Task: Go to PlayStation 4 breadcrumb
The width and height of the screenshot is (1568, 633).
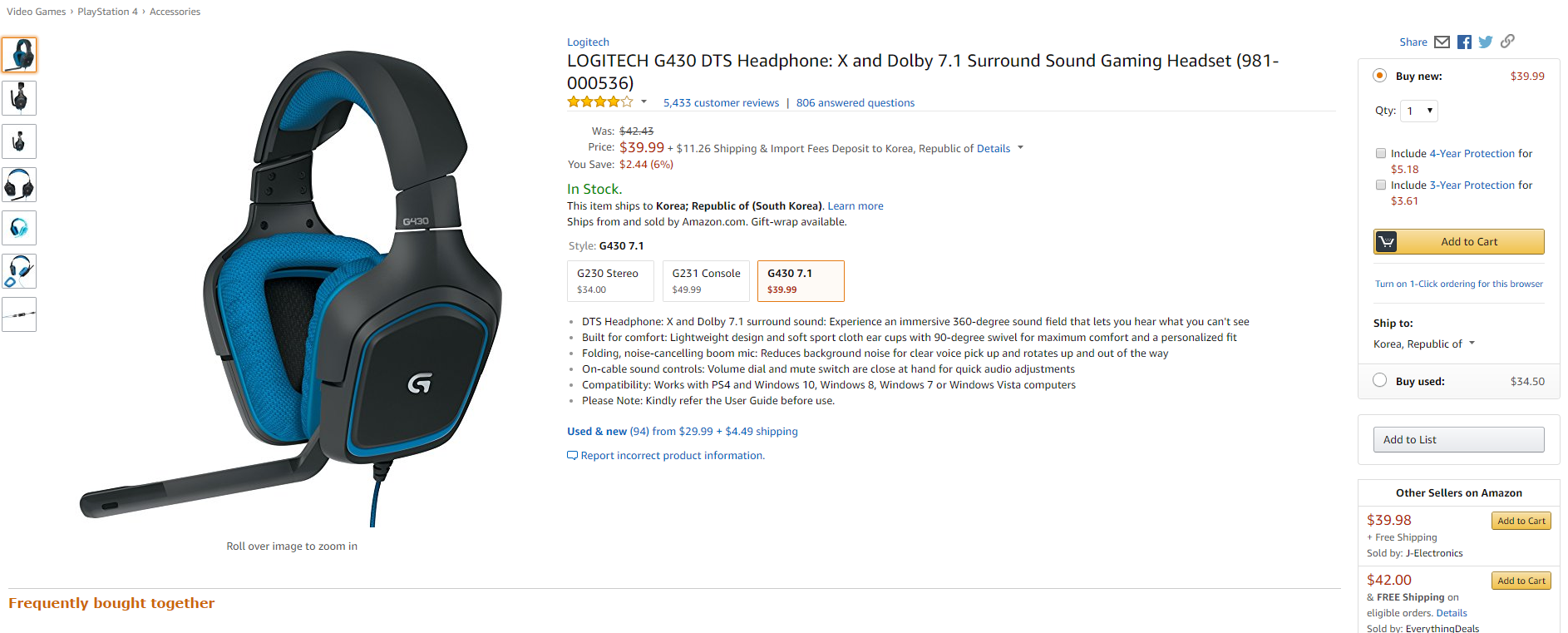Action: [x=107, y=12]
